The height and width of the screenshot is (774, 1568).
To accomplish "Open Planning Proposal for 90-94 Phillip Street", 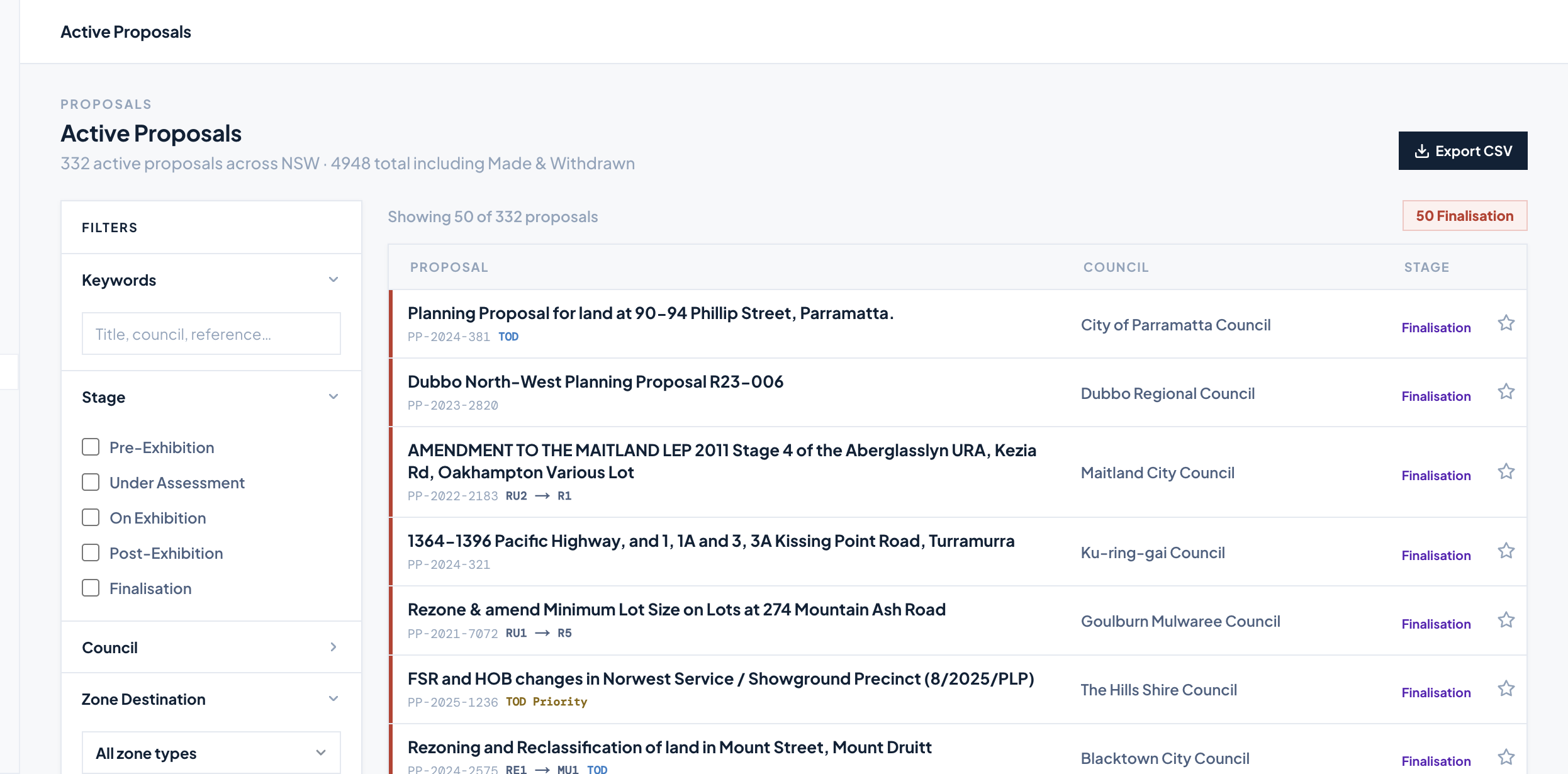I will pyautogui.click(x=651, y=313).
